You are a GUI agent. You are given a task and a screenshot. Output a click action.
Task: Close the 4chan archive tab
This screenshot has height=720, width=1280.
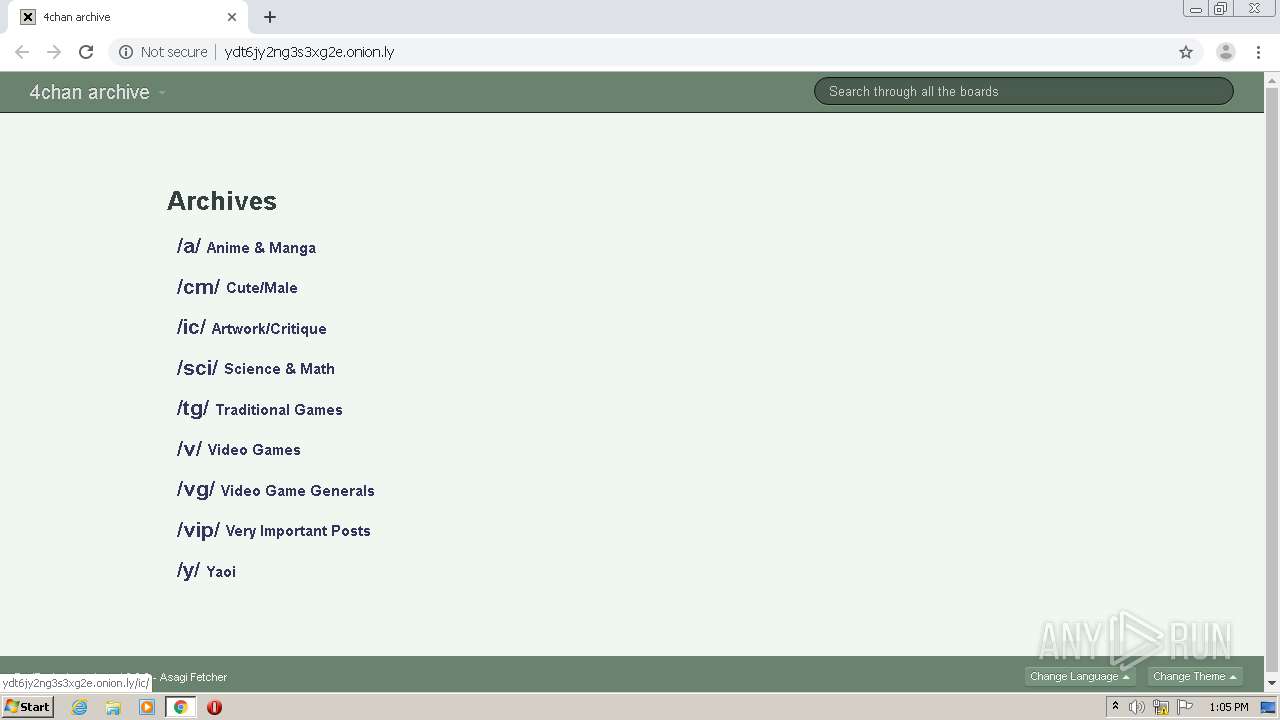[x=232, y=17]
